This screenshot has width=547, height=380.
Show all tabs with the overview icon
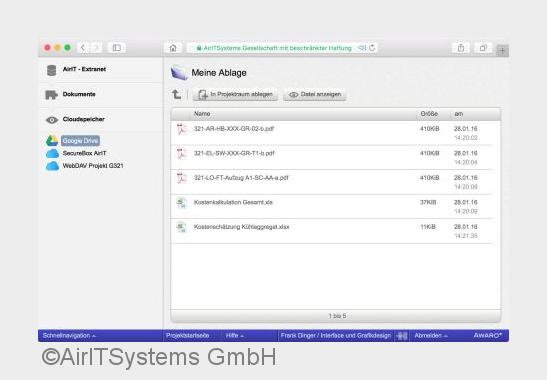483,48
